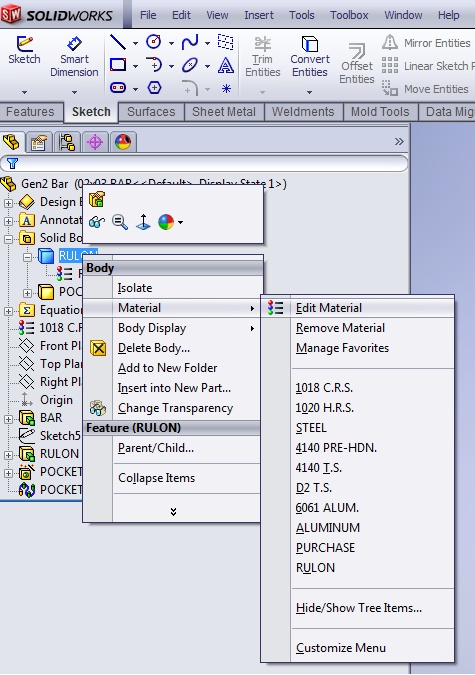Open the DimXpertManager tab
This screenshot has width=475, height=675.
tap(95, 142)
